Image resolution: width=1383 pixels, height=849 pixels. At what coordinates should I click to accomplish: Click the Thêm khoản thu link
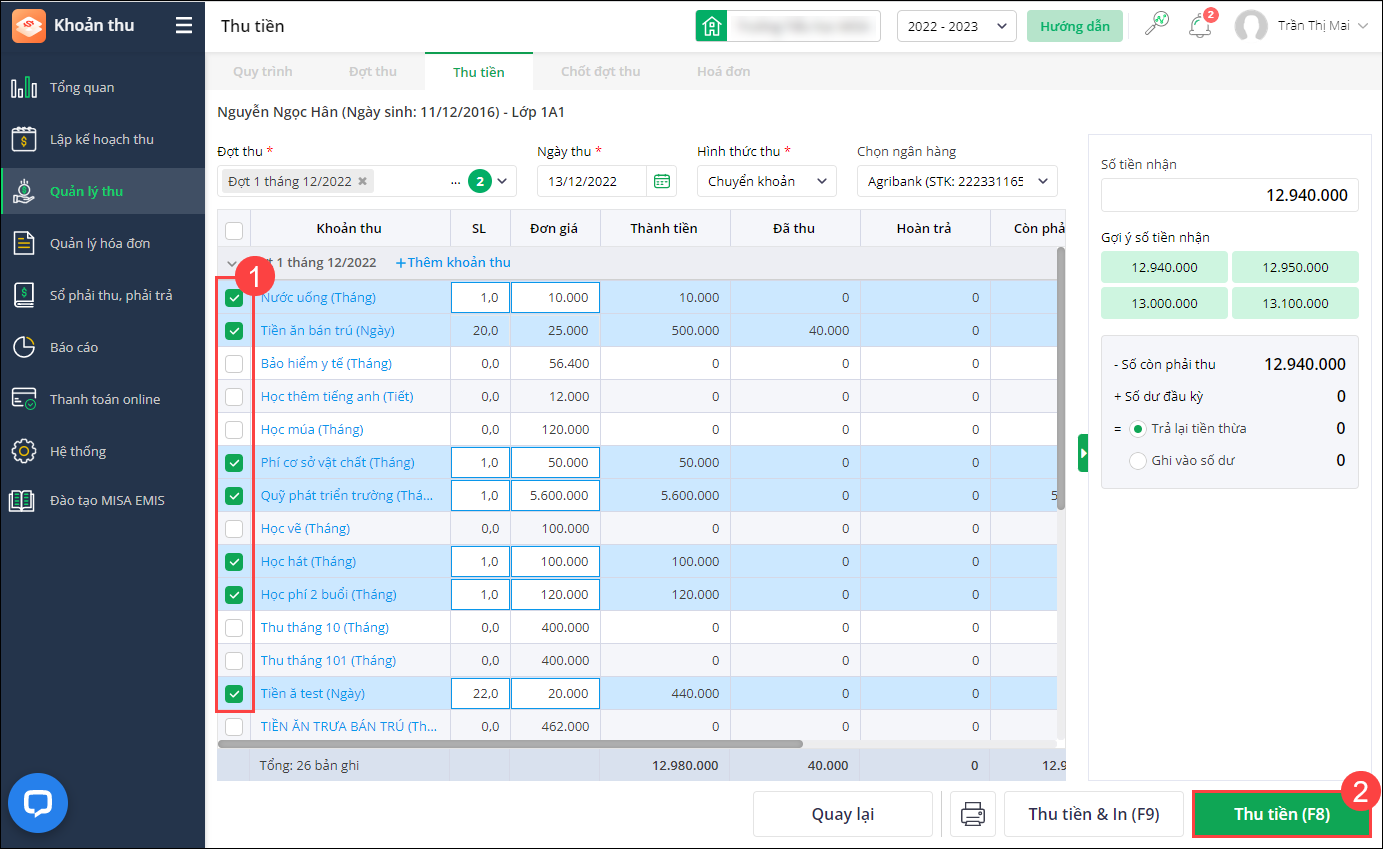tap(453, 263)
